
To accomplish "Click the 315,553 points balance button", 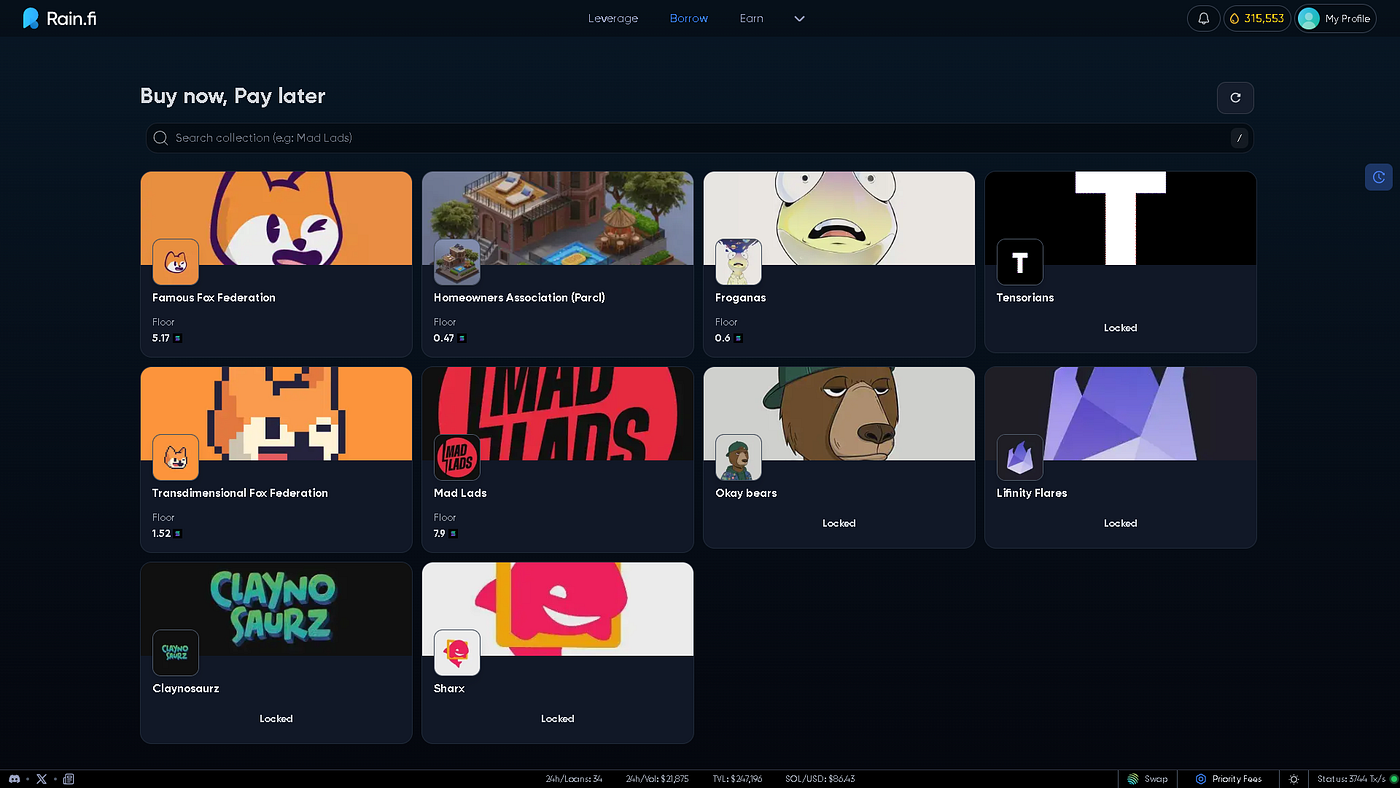I will pyautogui.click(x=1257, y=18).
